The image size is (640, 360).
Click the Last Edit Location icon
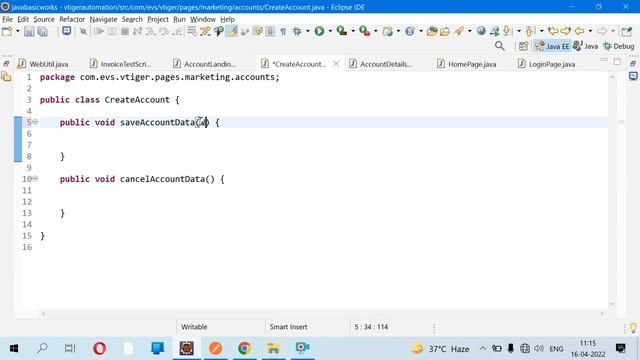coord(553,31)
